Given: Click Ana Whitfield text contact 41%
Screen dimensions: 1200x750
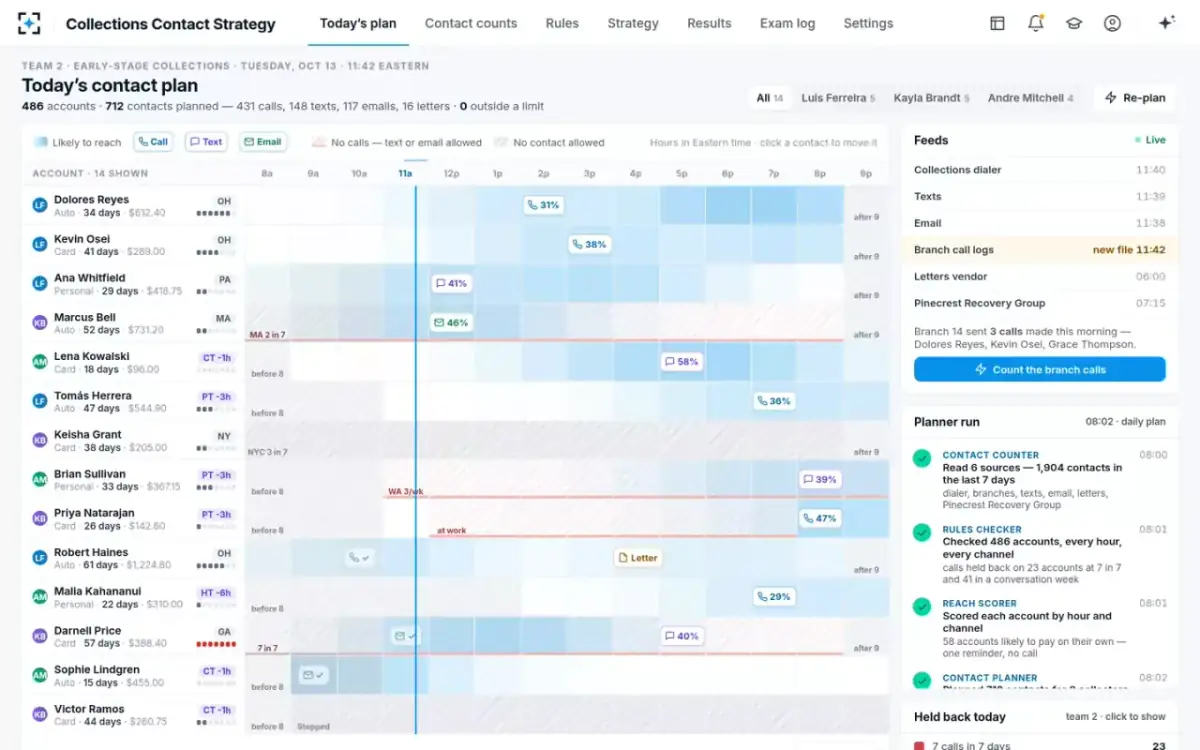Looking at the screenshot, I should pos(452,283).
